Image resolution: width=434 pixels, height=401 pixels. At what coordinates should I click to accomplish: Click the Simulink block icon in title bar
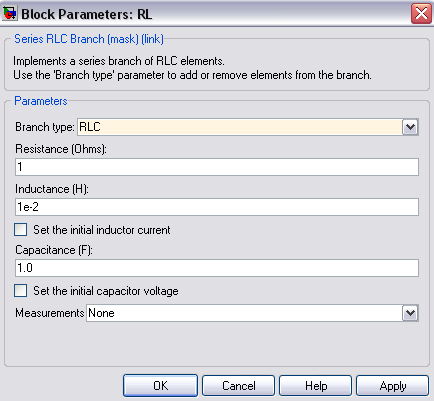point(9,14)
